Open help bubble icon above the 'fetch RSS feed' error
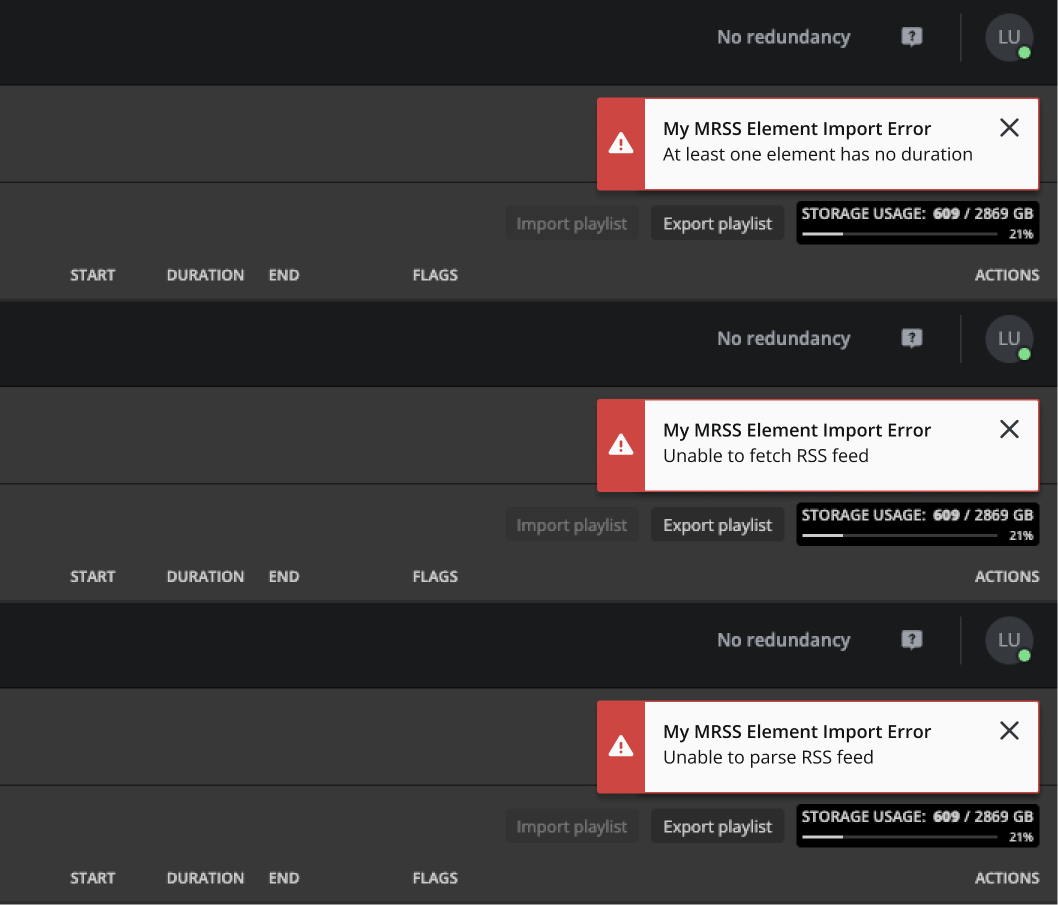The height and width of the screenshot is (905, 1058). coord(911,339)
